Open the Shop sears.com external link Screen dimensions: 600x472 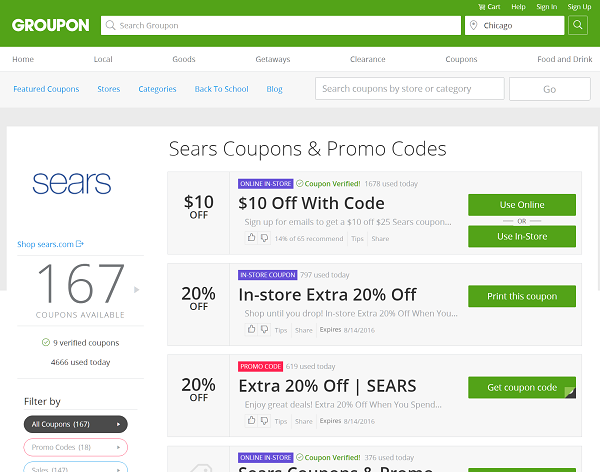pos(50,244)
